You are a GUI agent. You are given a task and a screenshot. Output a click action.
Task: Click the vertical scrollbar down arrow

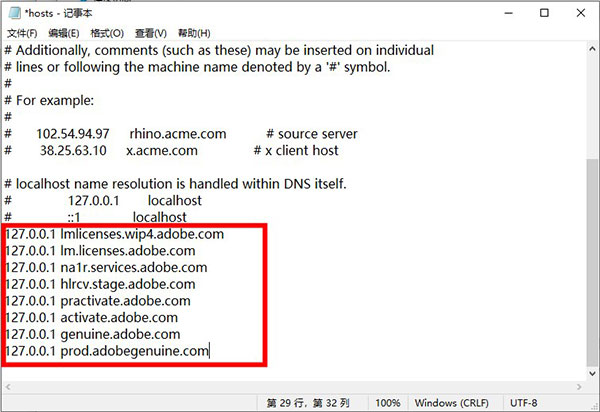click(x=592, y=373)
